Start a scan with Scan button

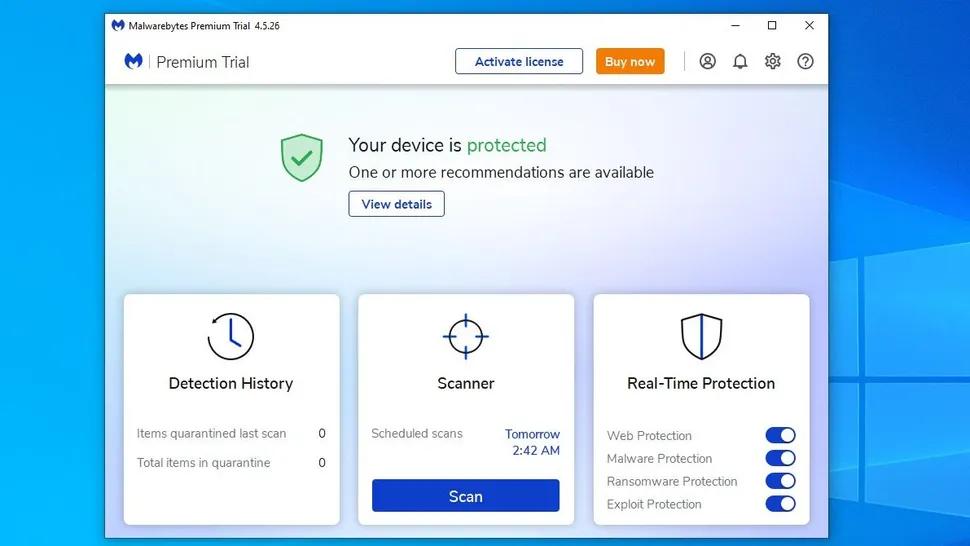pyautogui.click(x=466, y=496)
